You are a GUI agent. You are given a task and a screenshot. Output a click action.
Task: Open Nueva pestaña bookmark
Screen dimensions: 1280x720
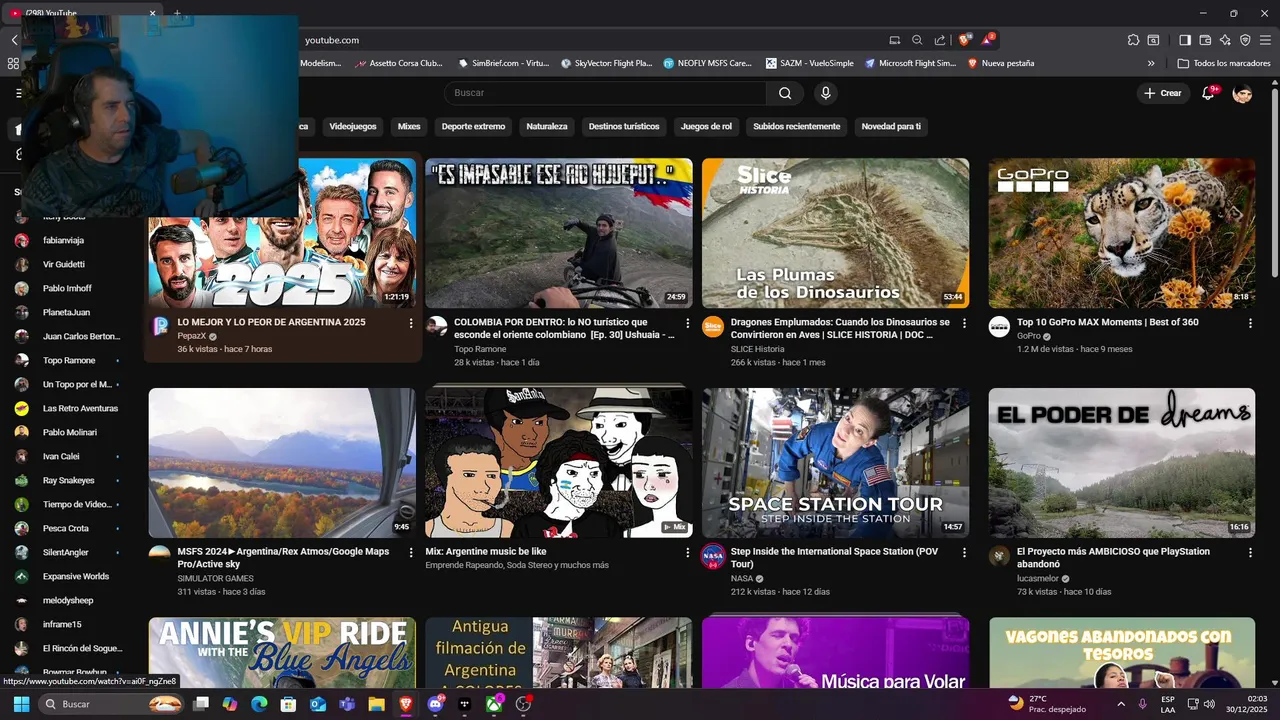click(x=1001, y=63)
